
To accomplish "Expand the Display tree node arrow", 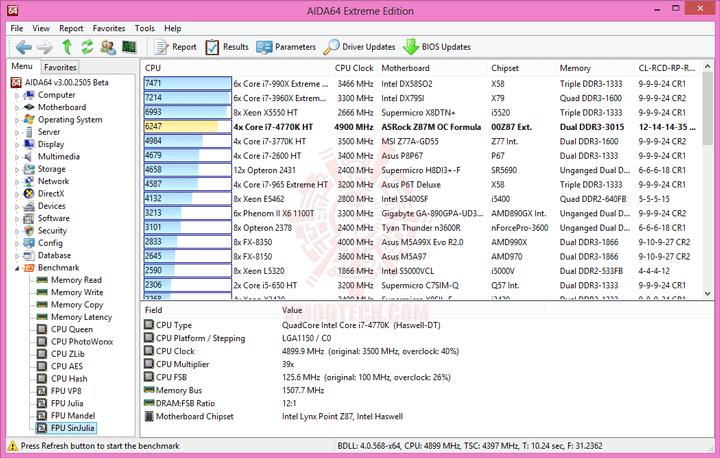I will 17,145.
